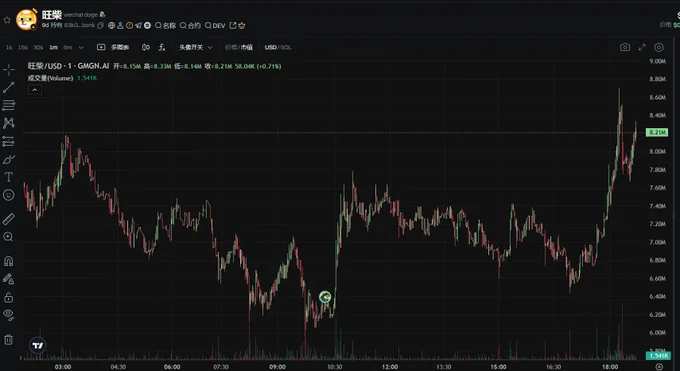The height and width of the screenshot is (371, 680).
Task: Click the TradingView logo
Action: tap(38, 345)
